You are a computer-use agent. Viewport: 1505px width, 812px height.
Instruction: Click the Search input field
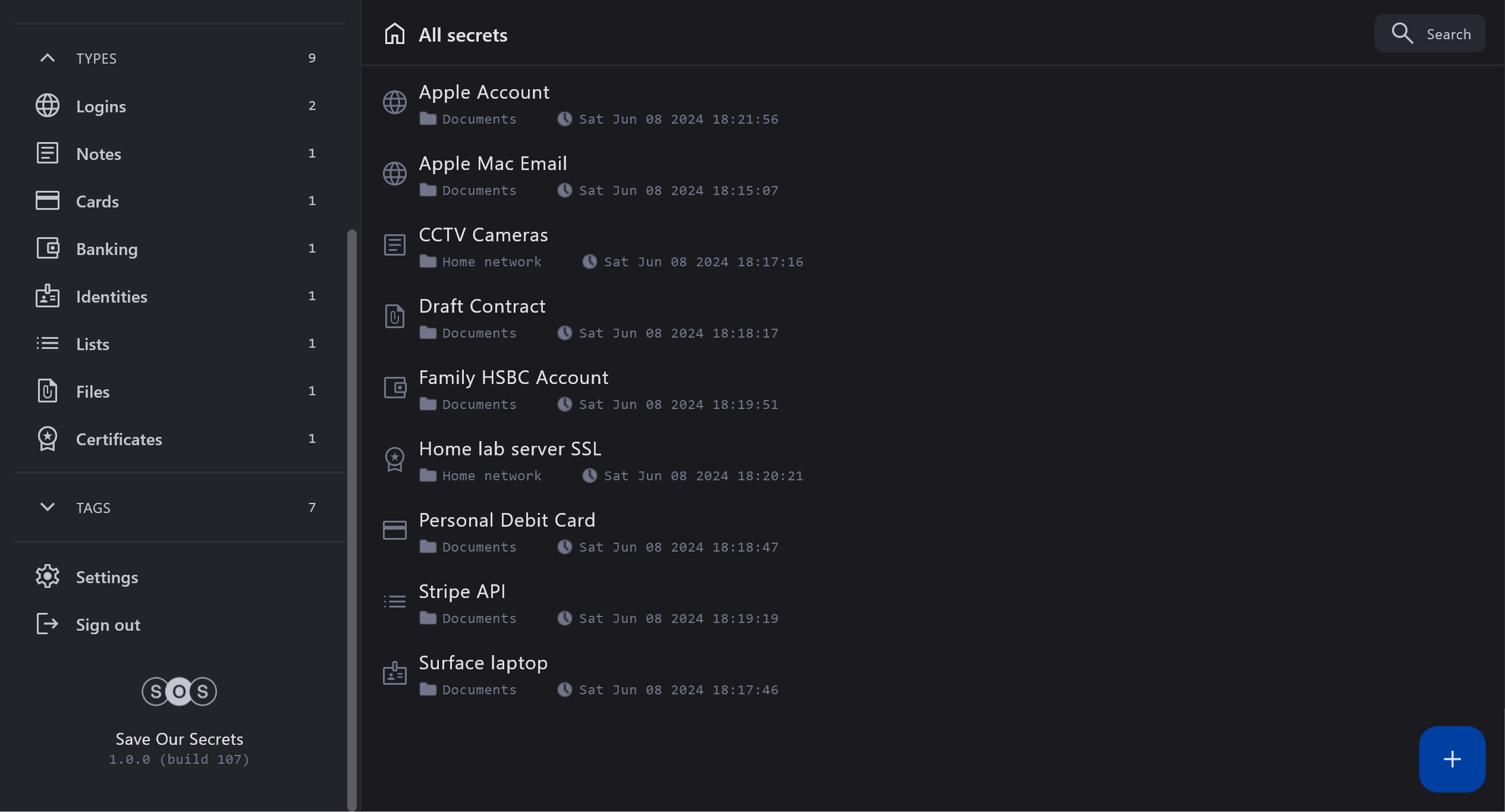pos(1448,34)
